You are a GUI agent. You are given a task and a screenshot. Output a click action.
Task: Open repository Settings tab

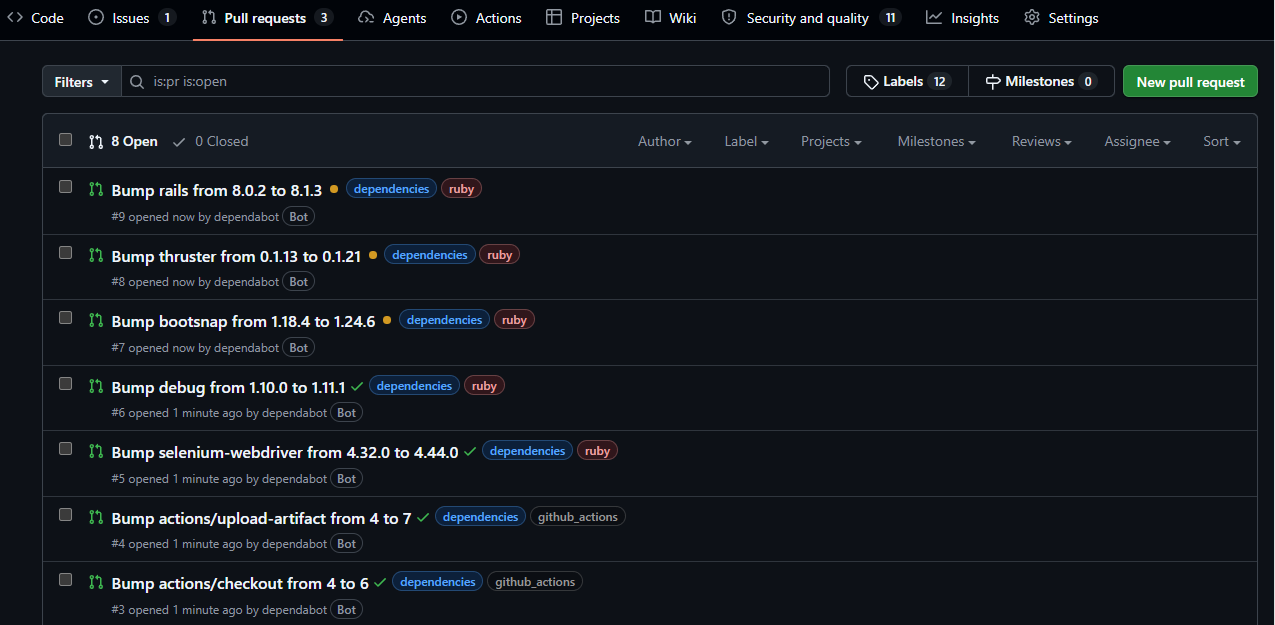[x=1061, y=18]
